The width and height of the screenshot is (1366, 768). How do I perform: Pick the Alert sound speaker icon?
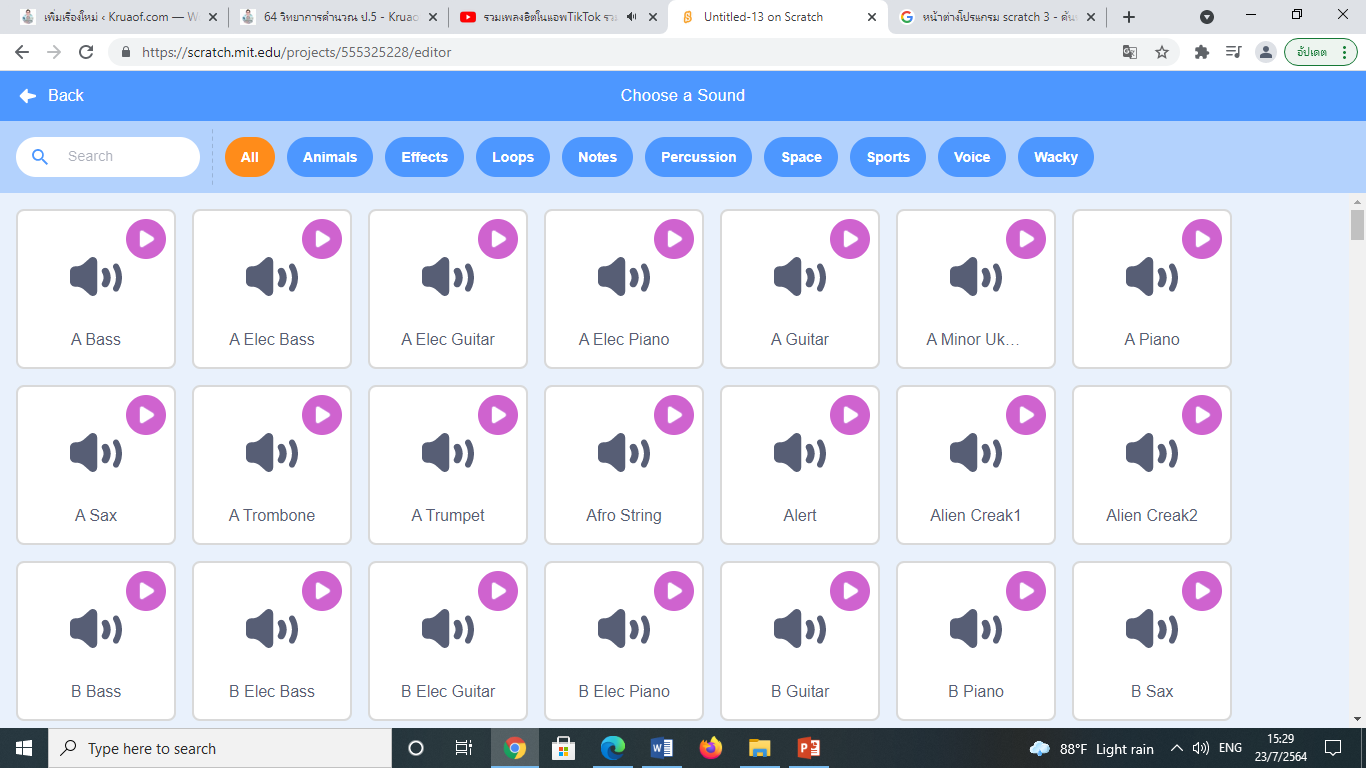pos(799,453)
